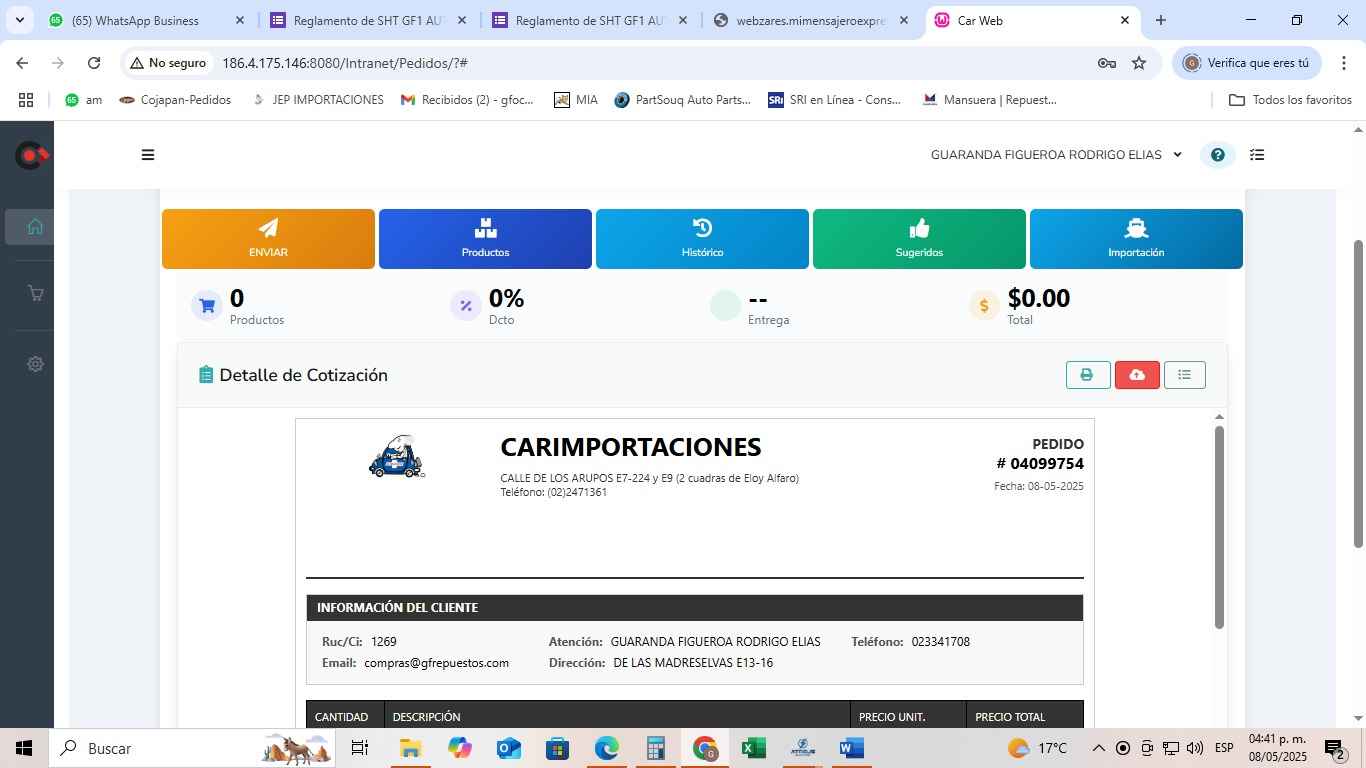
Task: Click the print icon in Detalle de Cotización
Action: tap(1087, 375)
